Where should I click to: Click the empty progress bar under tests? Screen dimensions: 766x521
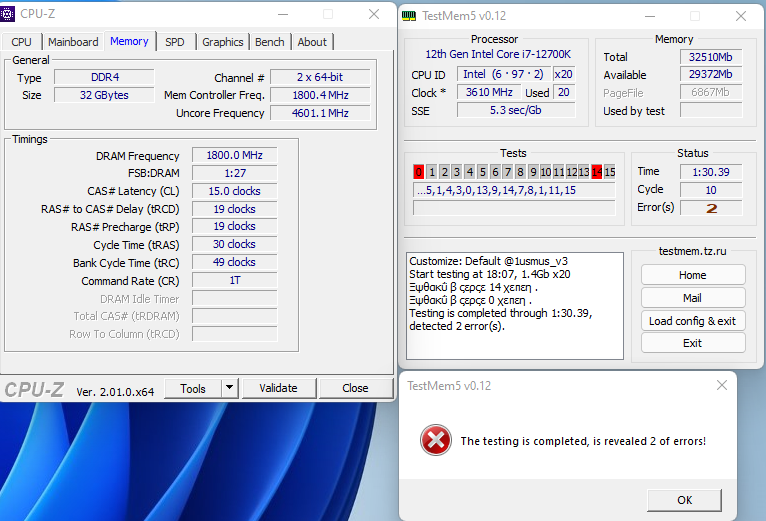(x=514, y=208)
